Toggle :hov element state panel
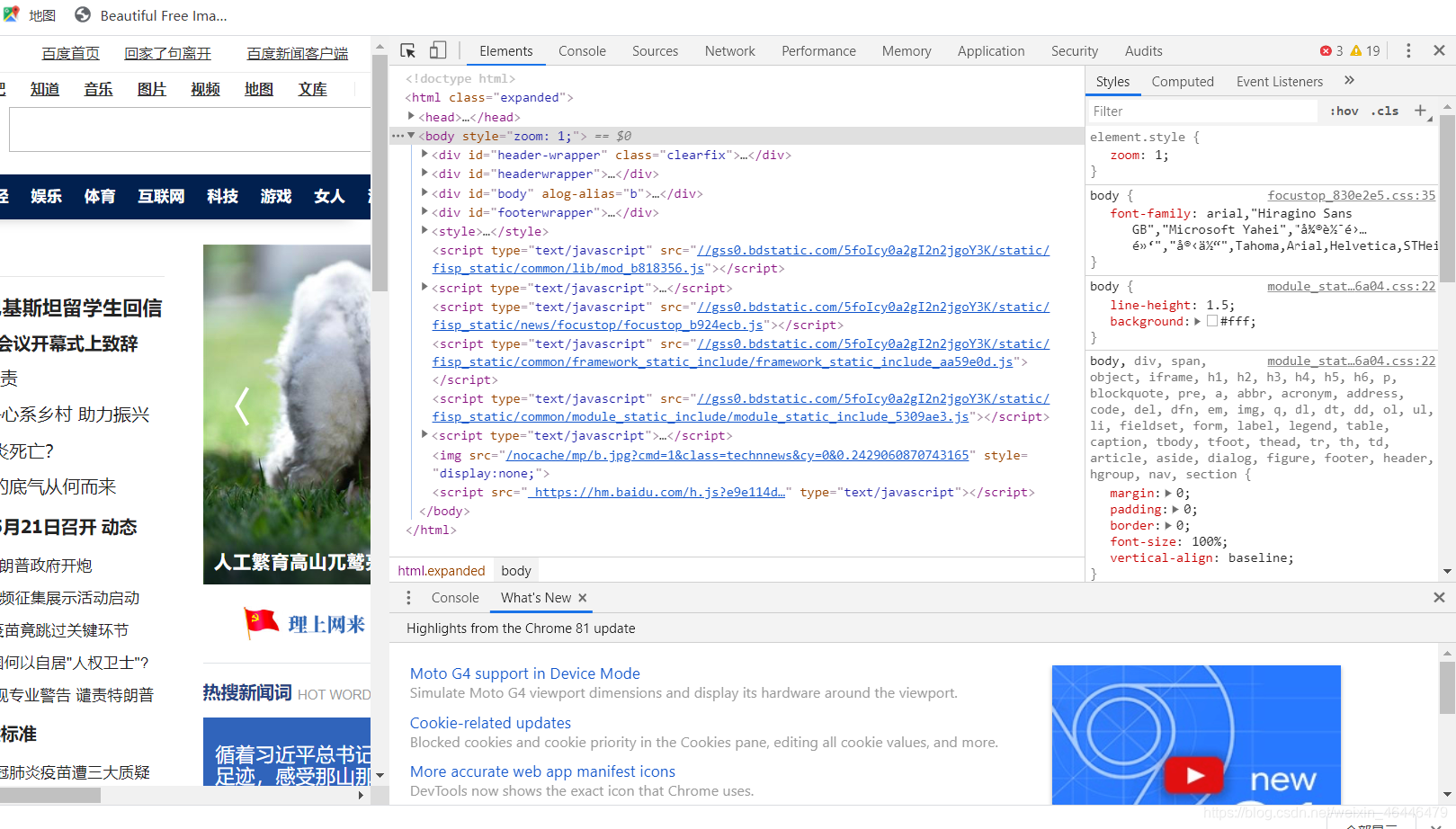 pos(1344,111)
